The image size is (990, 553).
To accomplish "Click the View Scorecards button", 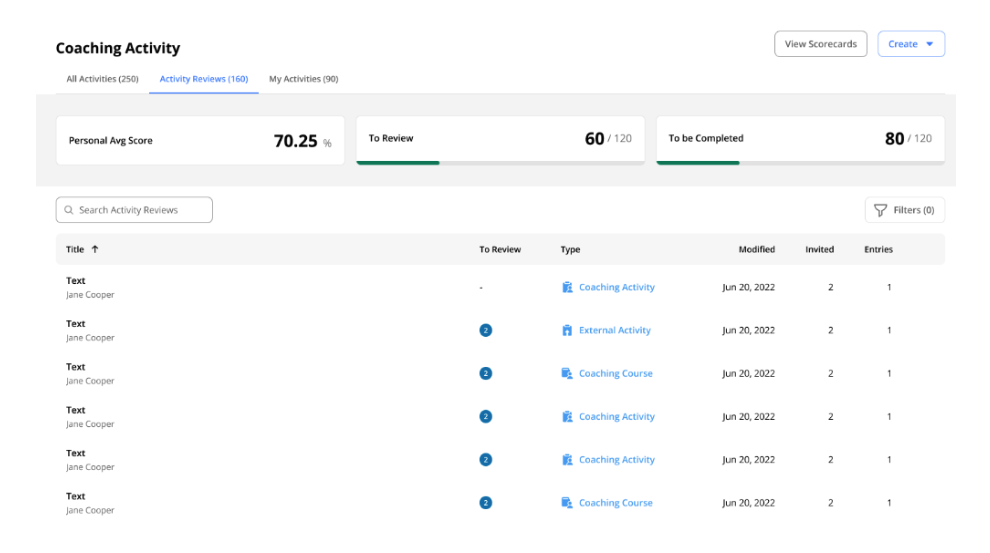I will tap(821, 44).
